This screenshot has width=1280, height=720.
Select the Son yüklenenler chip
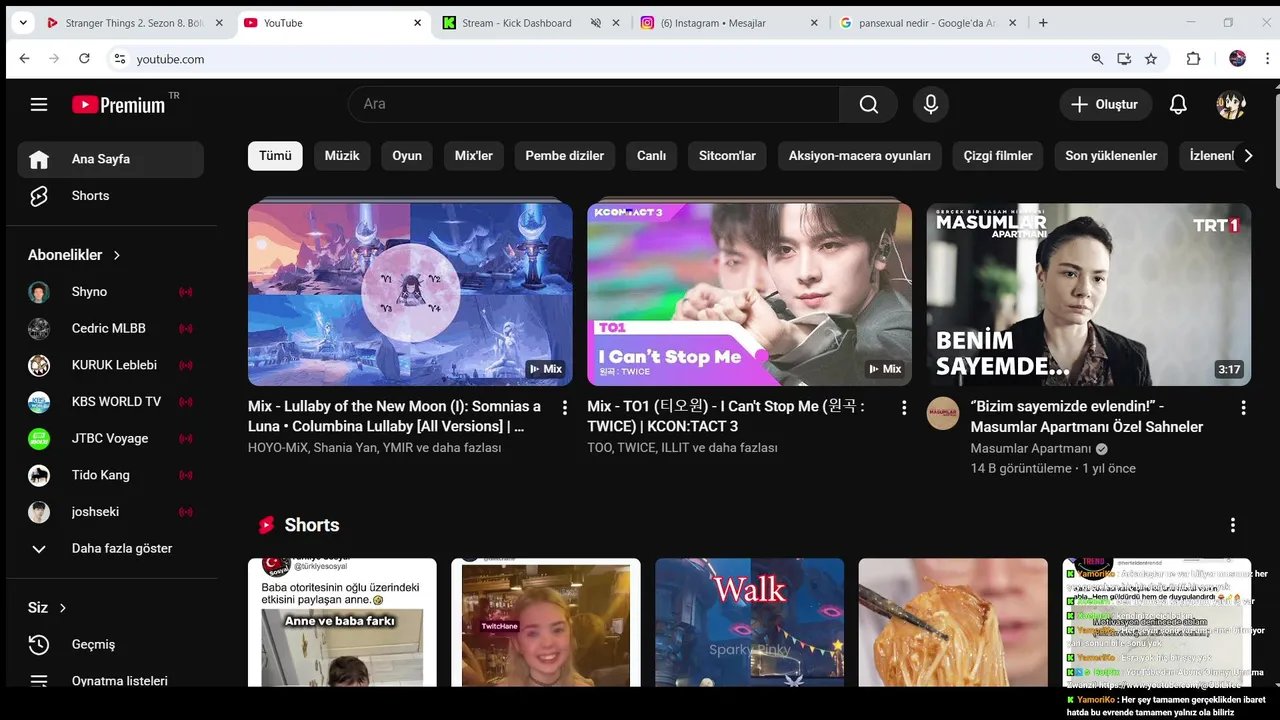point(1111,156)
